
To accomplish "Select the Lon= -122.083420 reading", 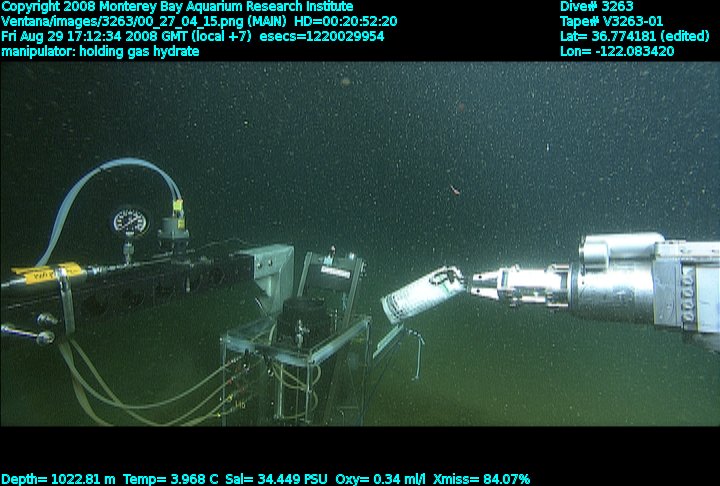I will click(x=617, y=51).
